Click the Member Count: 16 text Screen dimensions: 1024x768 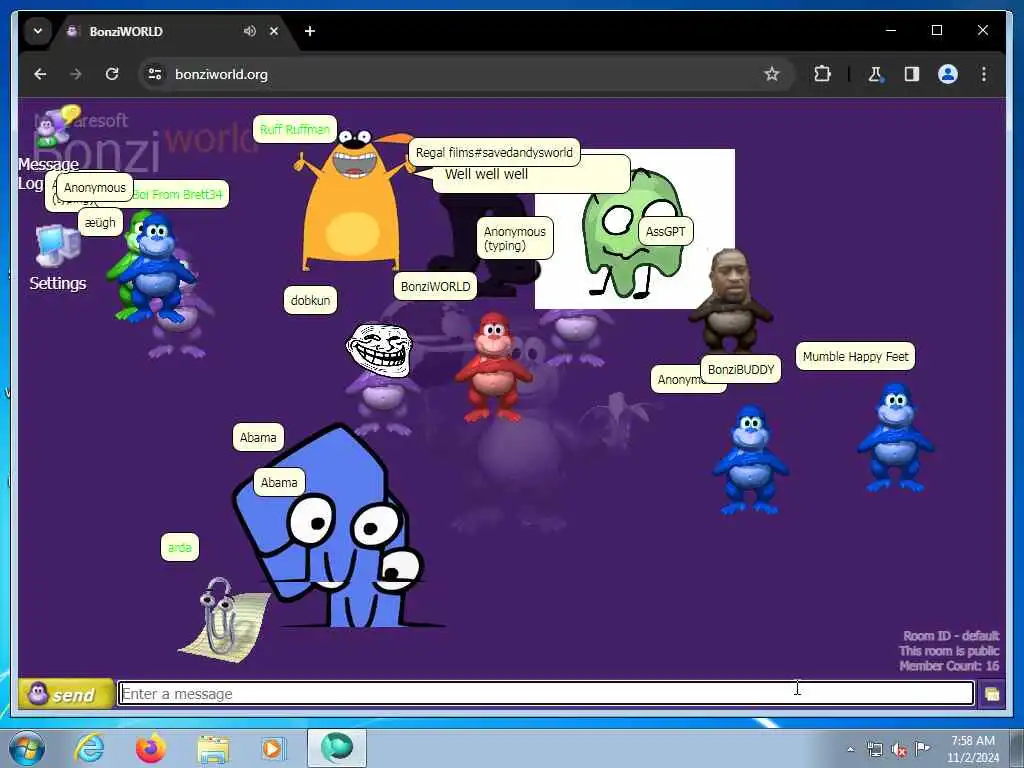(949, 666)
